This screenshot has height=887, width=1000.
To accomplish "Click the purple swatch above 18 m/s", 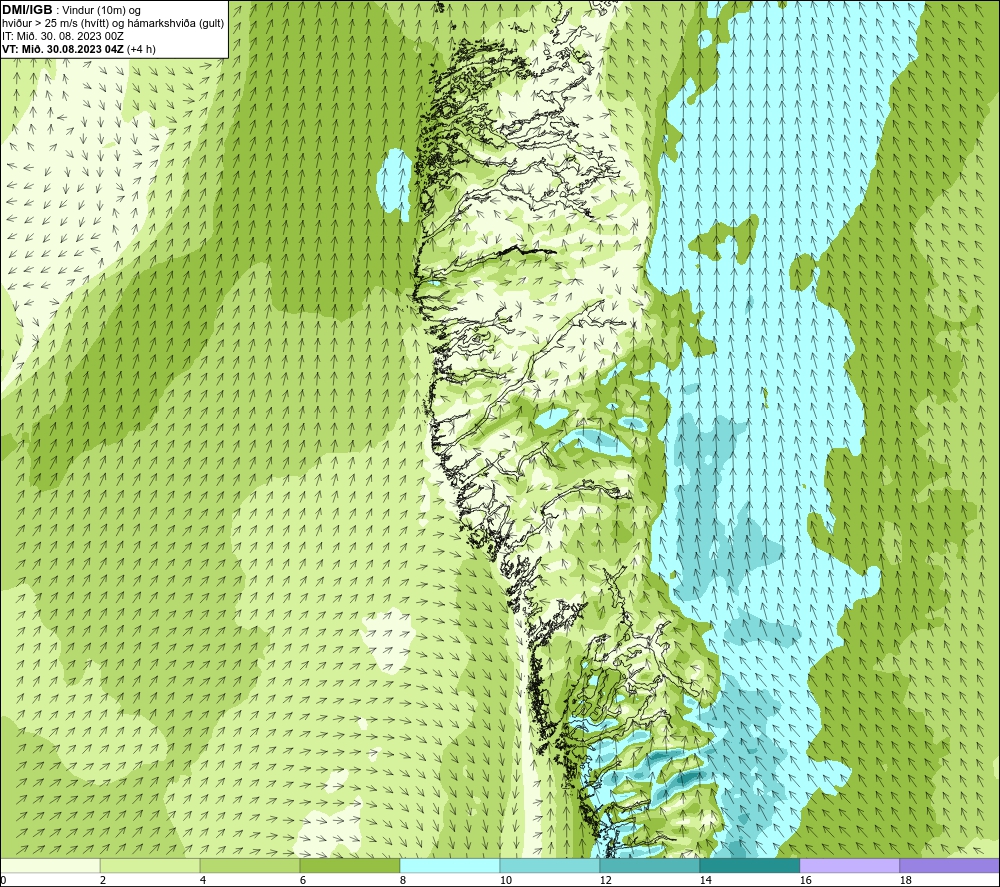I will click(x=949, y=865).
